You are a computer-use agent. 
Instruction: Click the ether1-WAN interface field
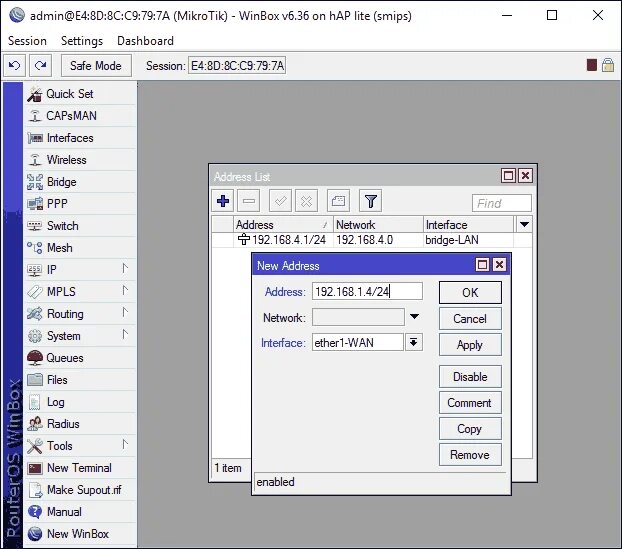358,342
